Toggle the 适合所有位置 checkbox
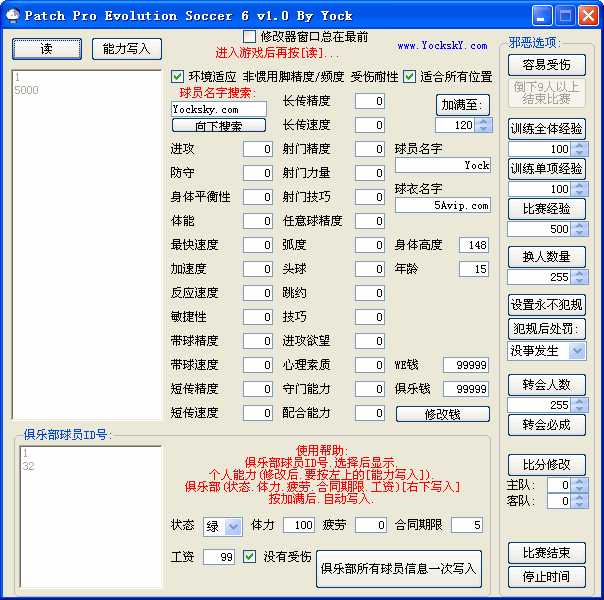The image size is (604, 600). click(409, 77)
